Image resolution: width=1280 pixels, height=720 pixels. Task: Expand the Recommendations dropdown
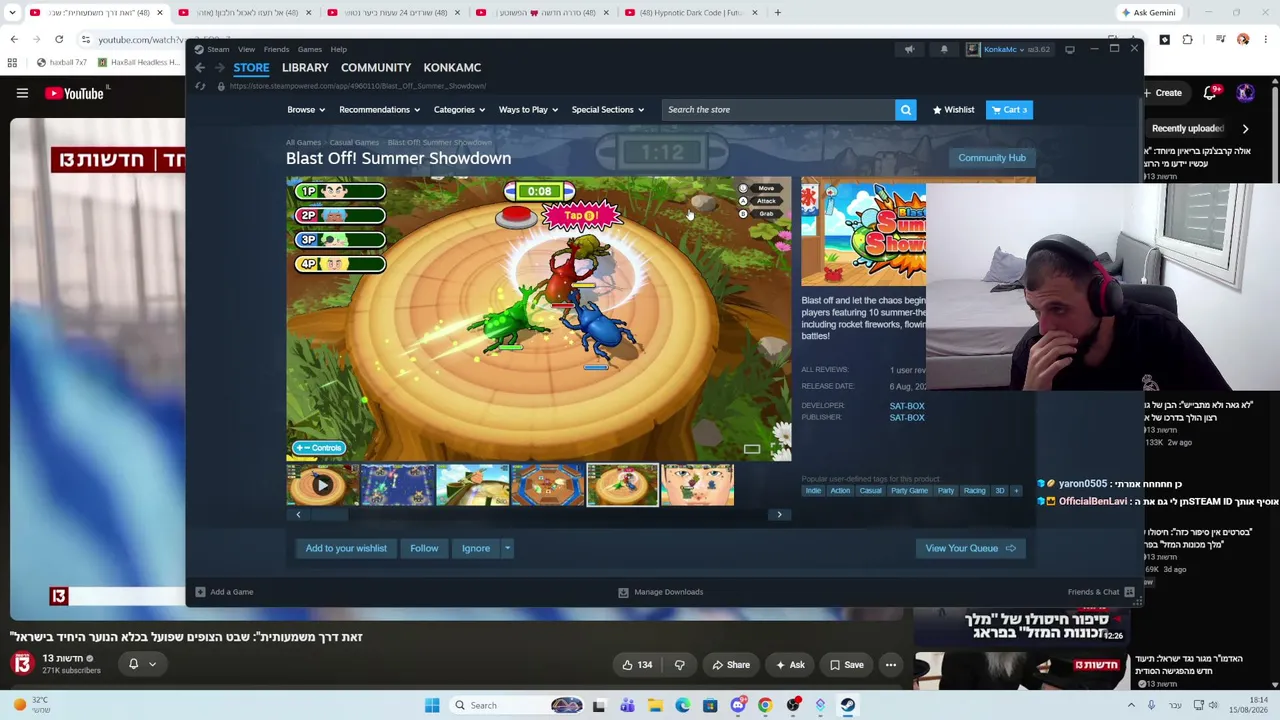(x=379, y=110)
